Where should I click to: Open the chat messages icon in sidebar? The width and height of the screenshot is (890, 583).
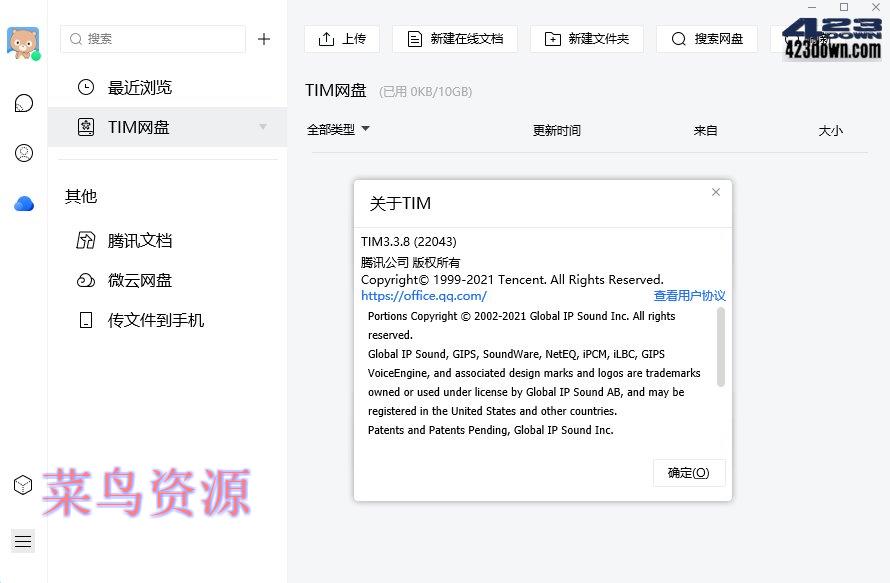[x=22, y=102]
